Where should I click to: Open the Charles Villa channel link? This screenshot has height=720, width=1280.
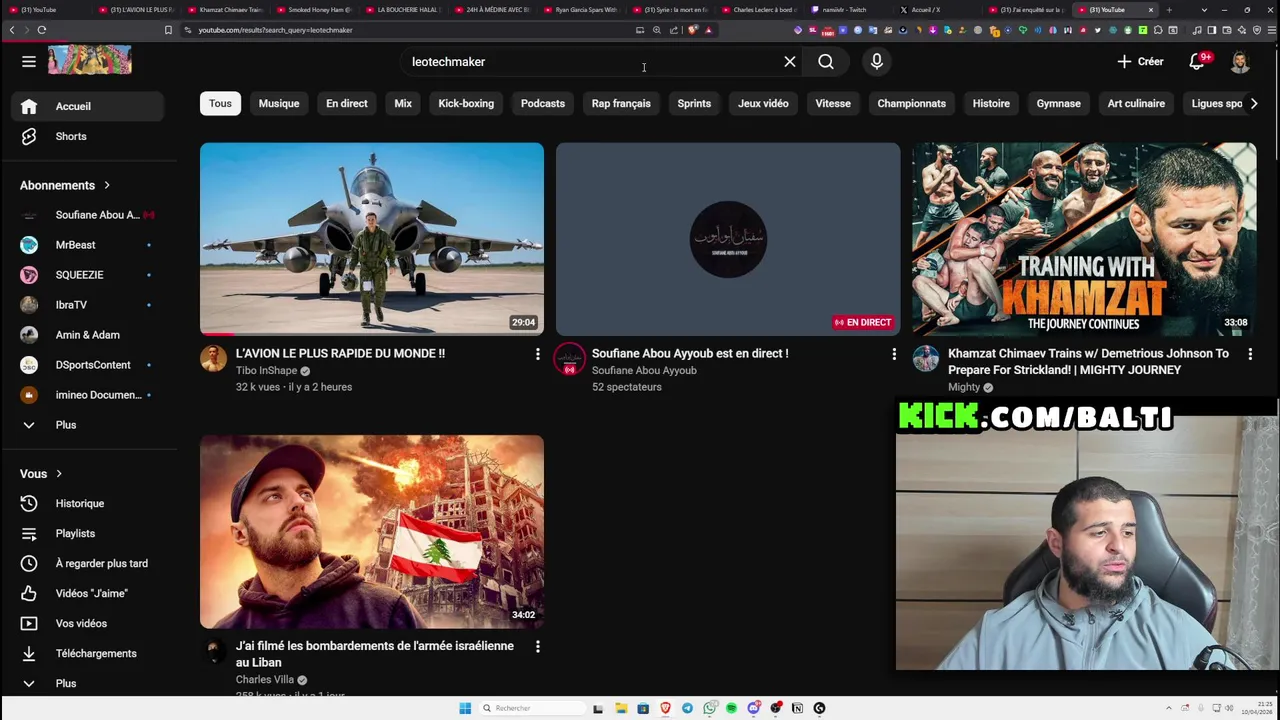pos(265,680)
